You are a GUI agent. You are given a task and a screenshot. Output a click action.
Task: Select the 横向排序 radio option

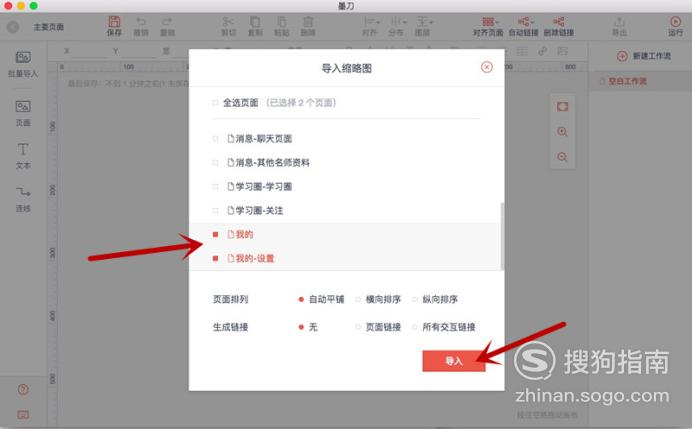coord(358,299)
